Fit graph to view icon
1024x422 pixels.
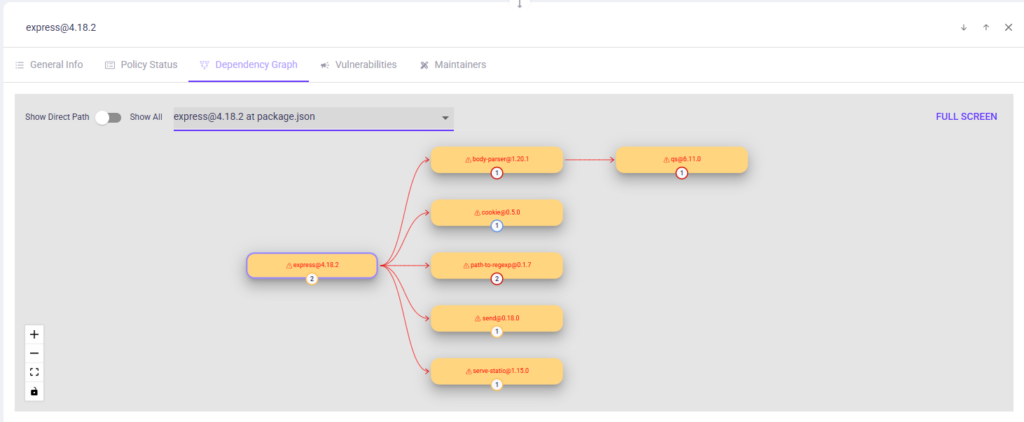(35, 372)
